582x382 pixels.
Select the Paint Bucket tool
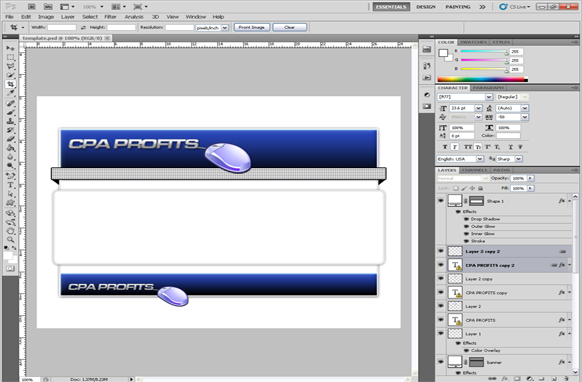(x=10, y=148)
